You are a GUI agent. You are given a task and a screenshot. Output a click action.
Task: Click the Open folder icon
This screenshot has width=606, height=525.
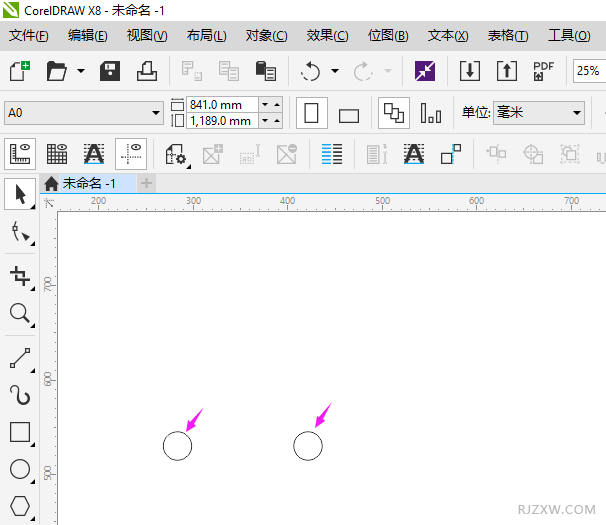pyautogui.click(x=56, y=71)
